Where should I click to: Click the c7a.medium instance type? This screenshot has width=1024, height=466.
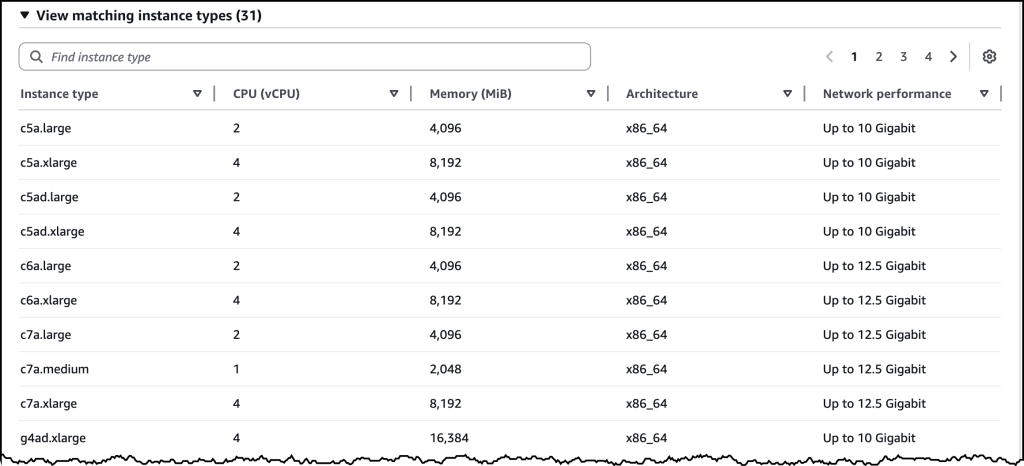[54, 369]
